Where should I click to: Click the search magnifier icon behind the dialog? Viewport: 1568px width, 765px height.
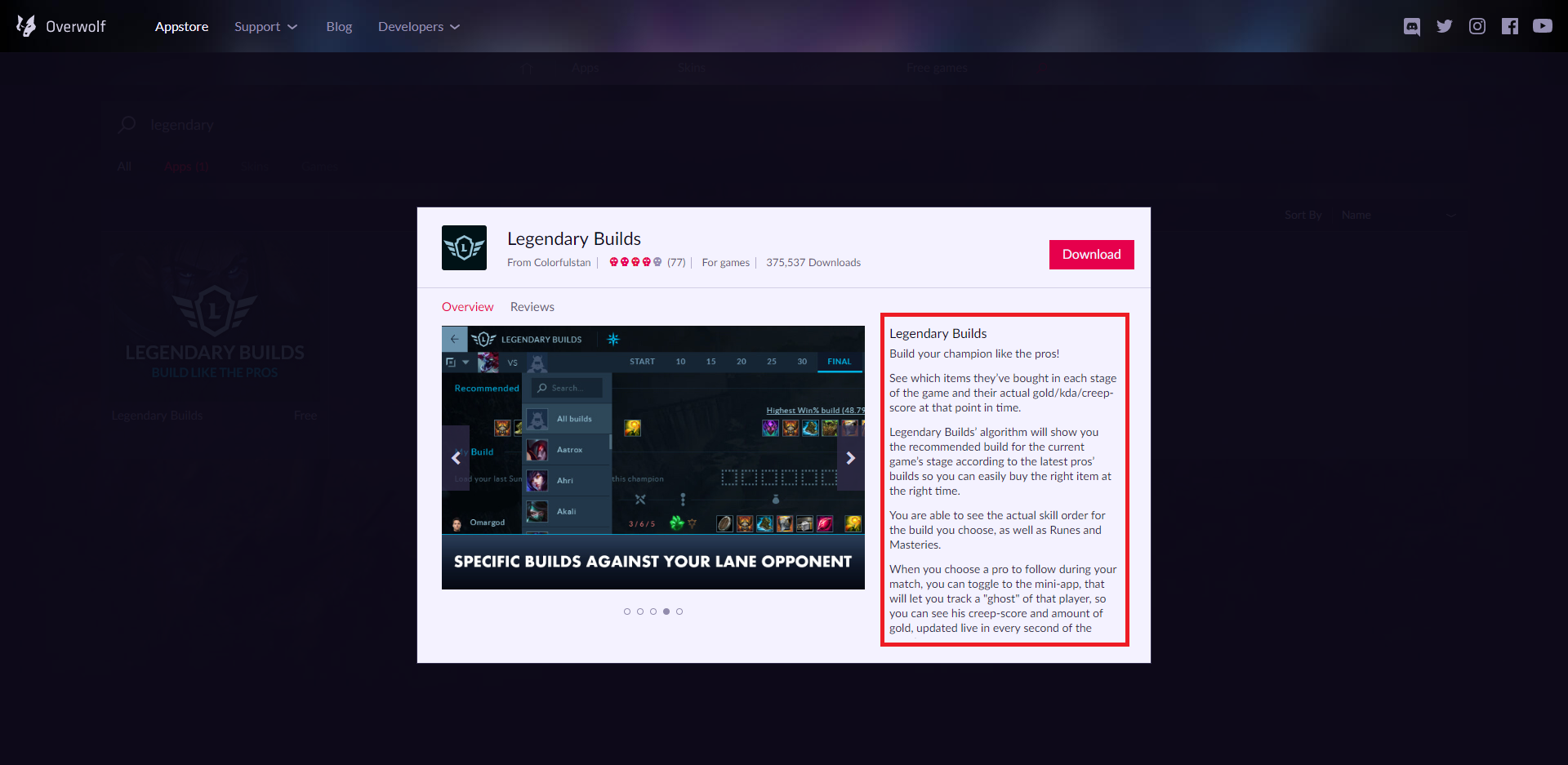[127, 125]
